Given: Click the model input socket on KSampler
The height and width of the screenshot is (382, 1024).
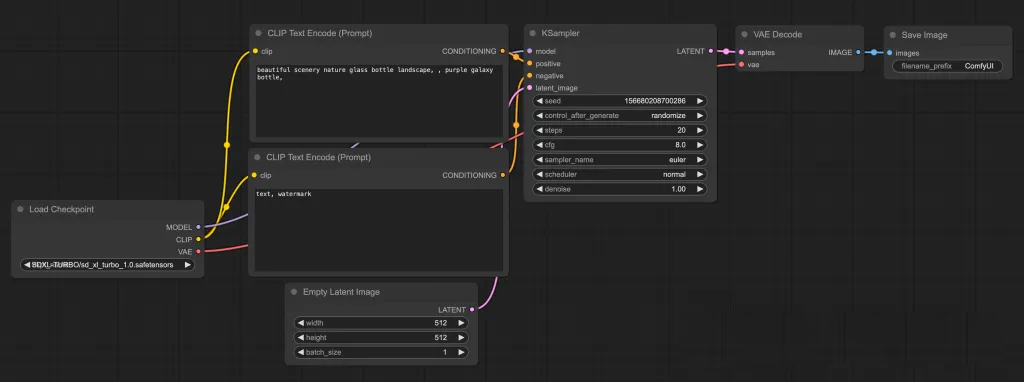Looking at the screenshot, I should 530,51.
